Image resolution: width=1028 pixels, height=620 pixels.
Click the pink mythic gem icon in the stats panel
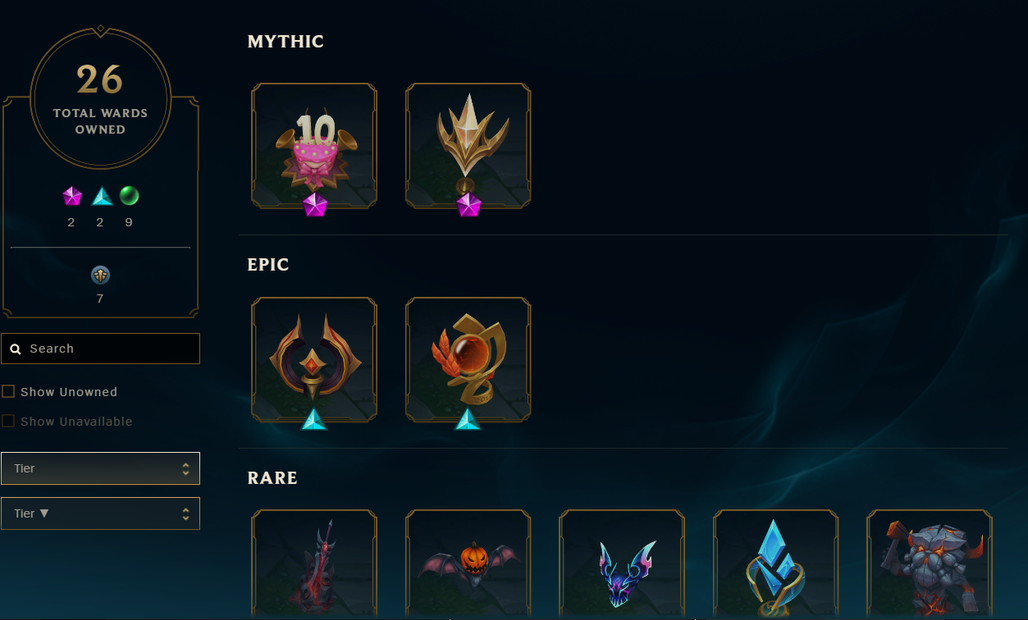point(72,196)
